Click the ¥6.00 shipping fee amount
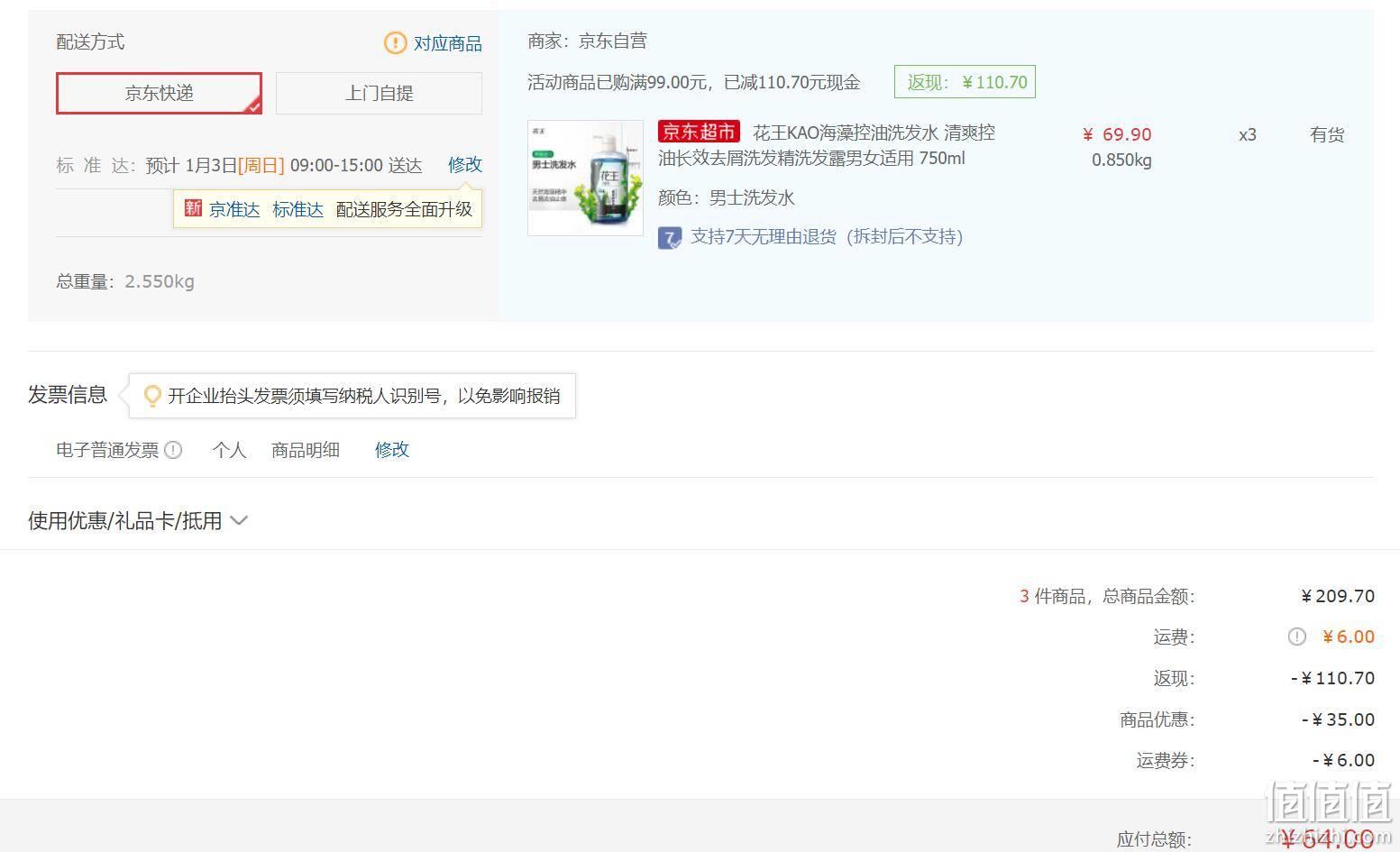The image size is (1400, 852). click(x=1348, y=637)
